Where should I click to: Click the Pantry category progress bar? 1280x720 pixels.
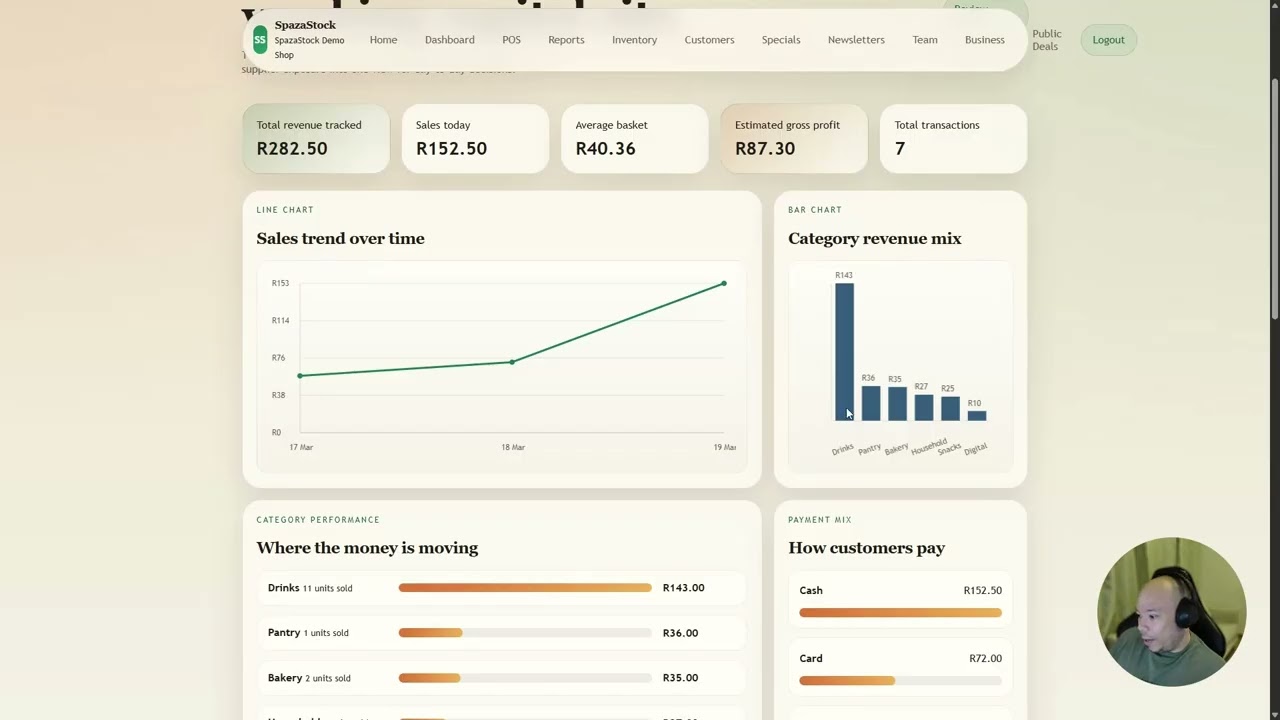tap(525, 633)
